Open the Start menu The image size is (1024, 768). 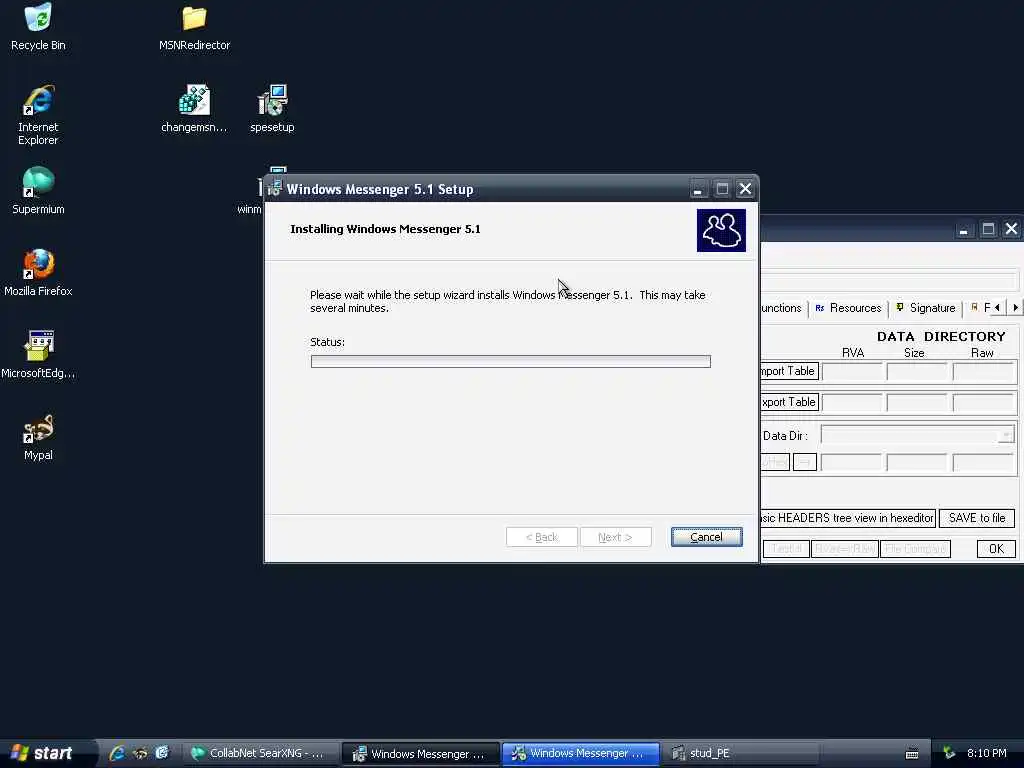point(47,753)
